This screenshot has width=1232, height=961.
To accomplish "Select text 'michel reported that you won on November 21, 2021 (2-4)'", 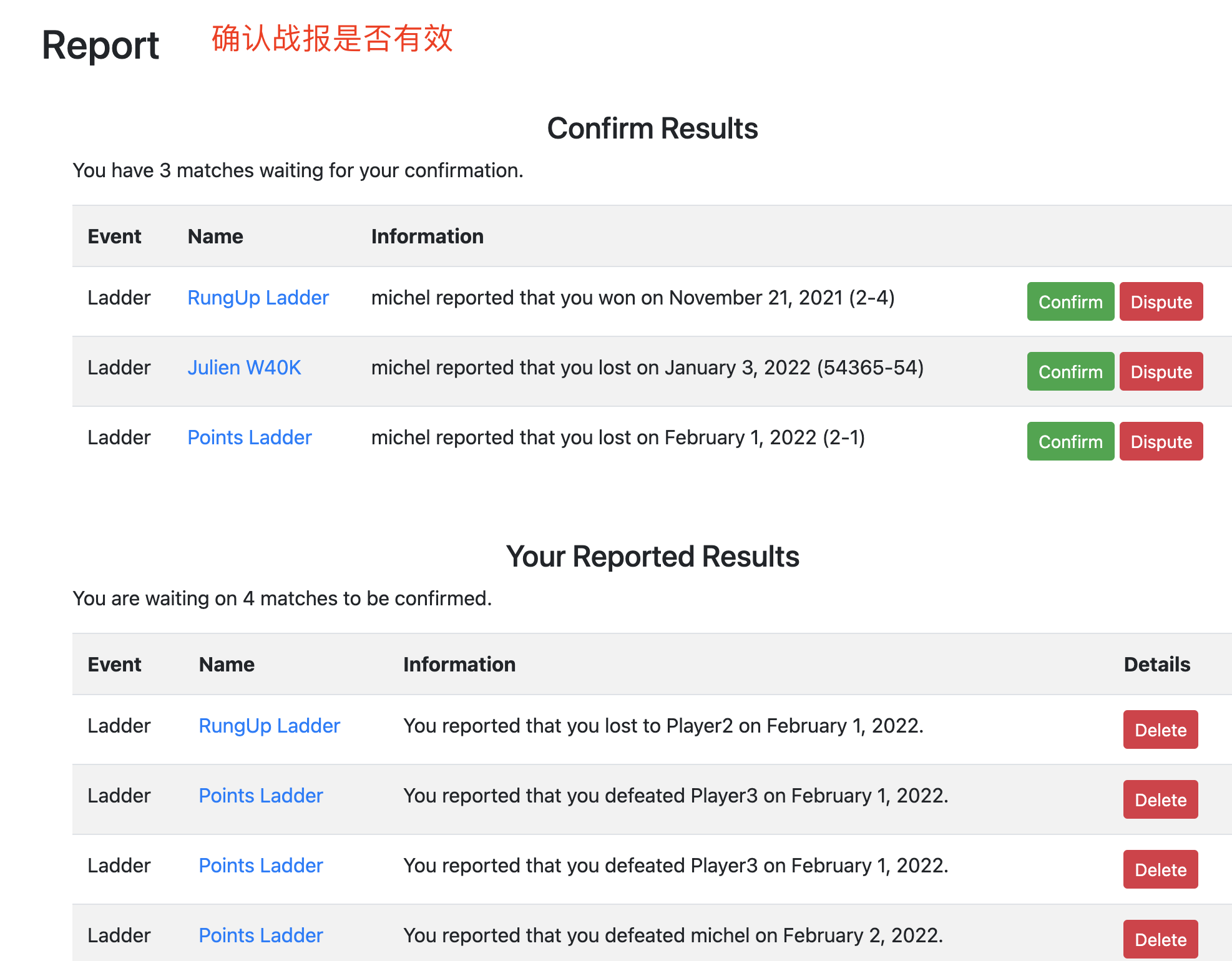I will click(633, 298).
